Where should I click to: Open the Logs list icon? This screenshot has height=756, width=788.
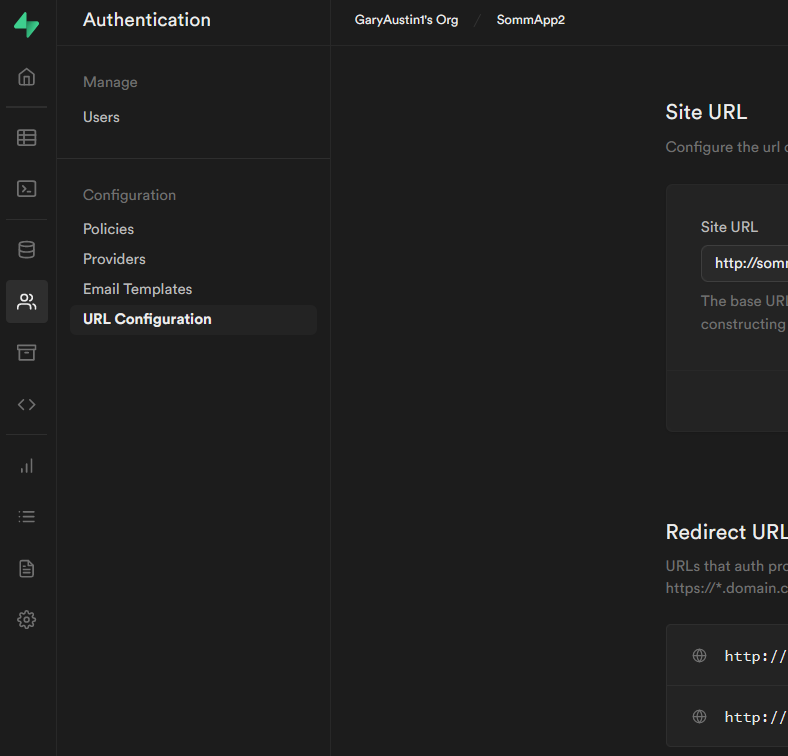pyautogui.click(x=27, y=517)
